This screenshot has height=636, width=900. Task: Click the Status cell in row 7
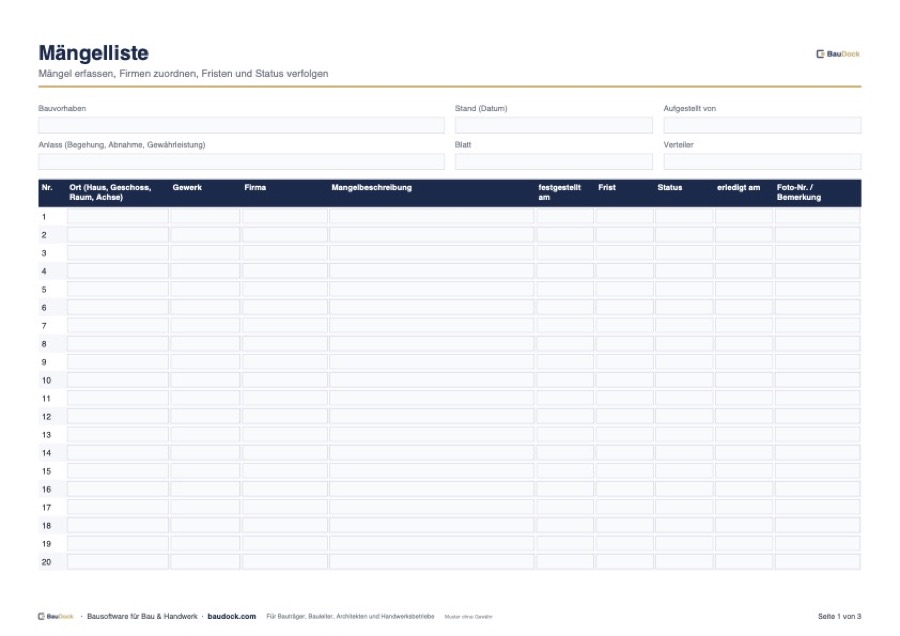[x=684, y=325]
